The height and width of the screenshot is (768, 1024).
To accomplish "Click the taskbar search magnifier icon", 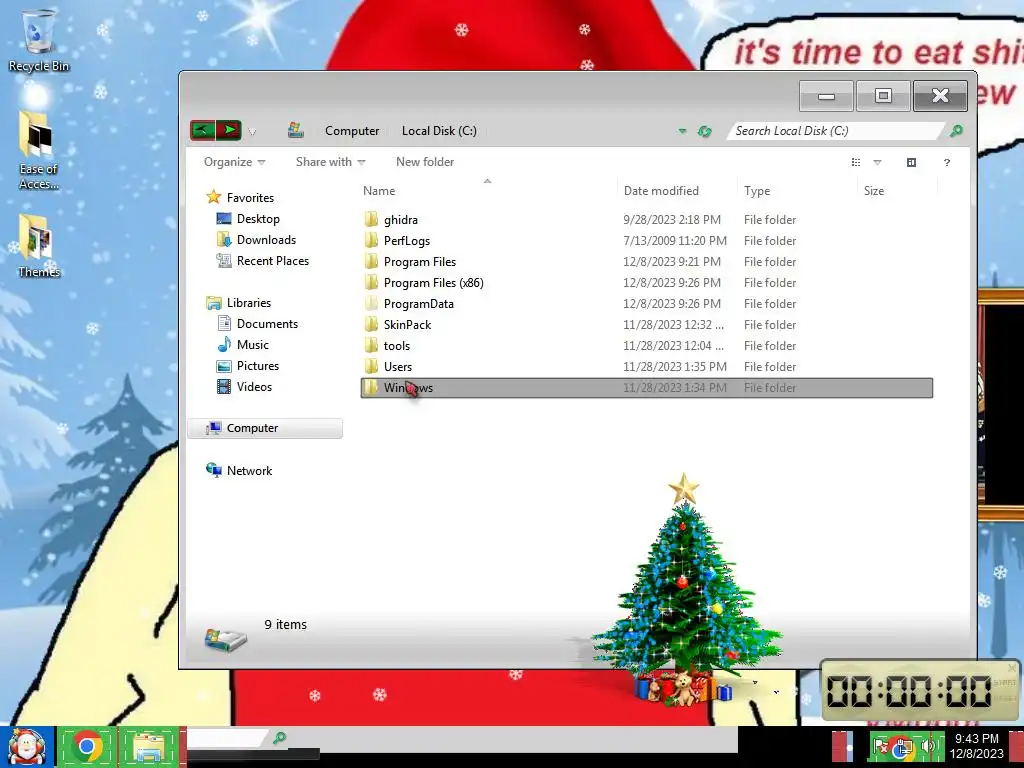I will point(280,738).
